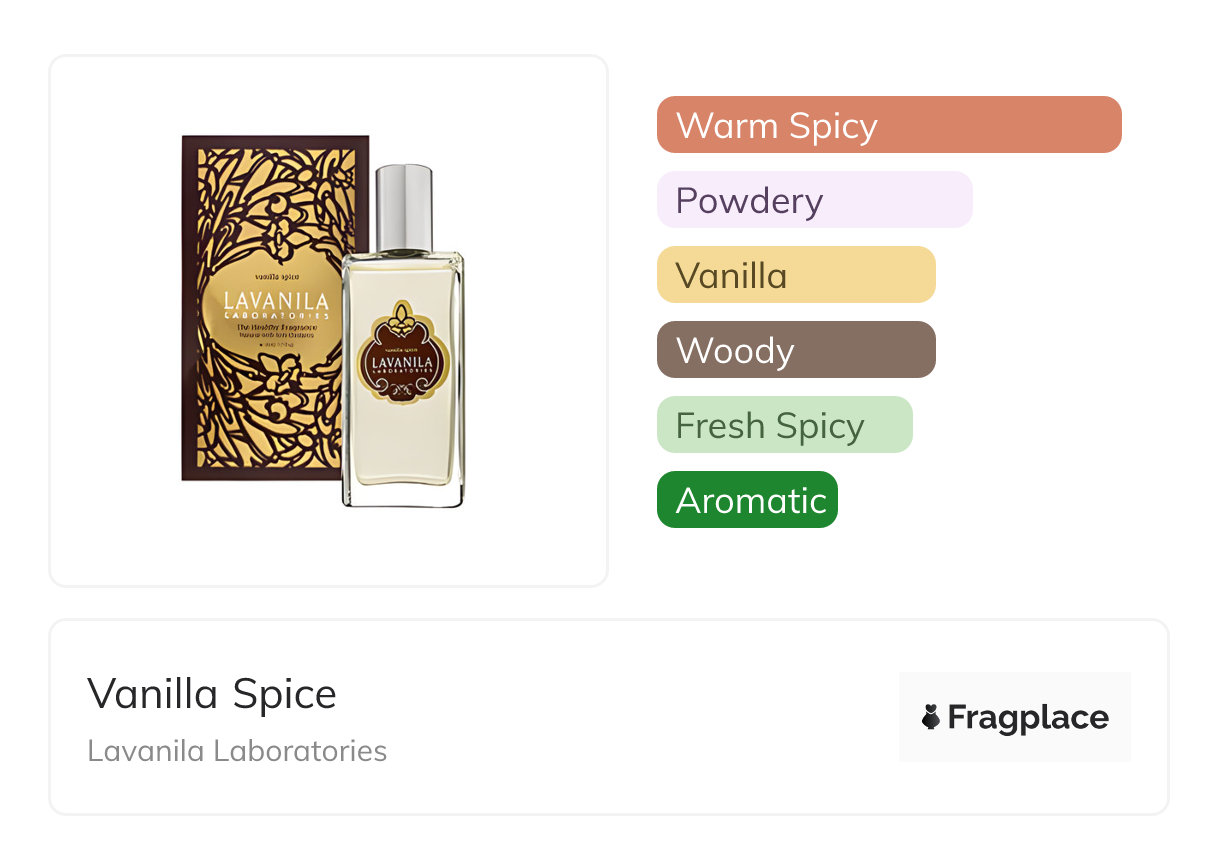The height and width of the screenshot is (864, 1218).
Task: Pick the Woody accord bar
Action: (x=796, y=350)
